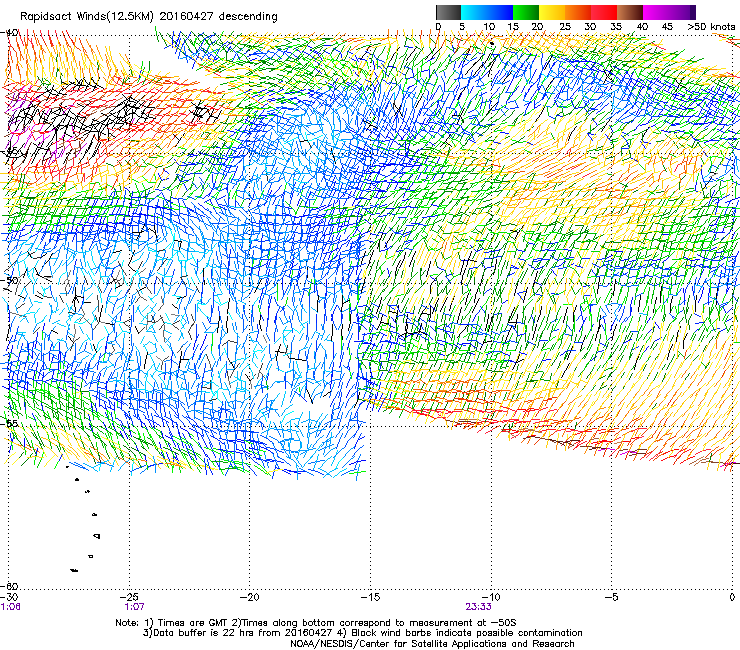Click the cyan-blue 5-15 knots legend swatch
The image size is (740, 650).
(487, 12)
